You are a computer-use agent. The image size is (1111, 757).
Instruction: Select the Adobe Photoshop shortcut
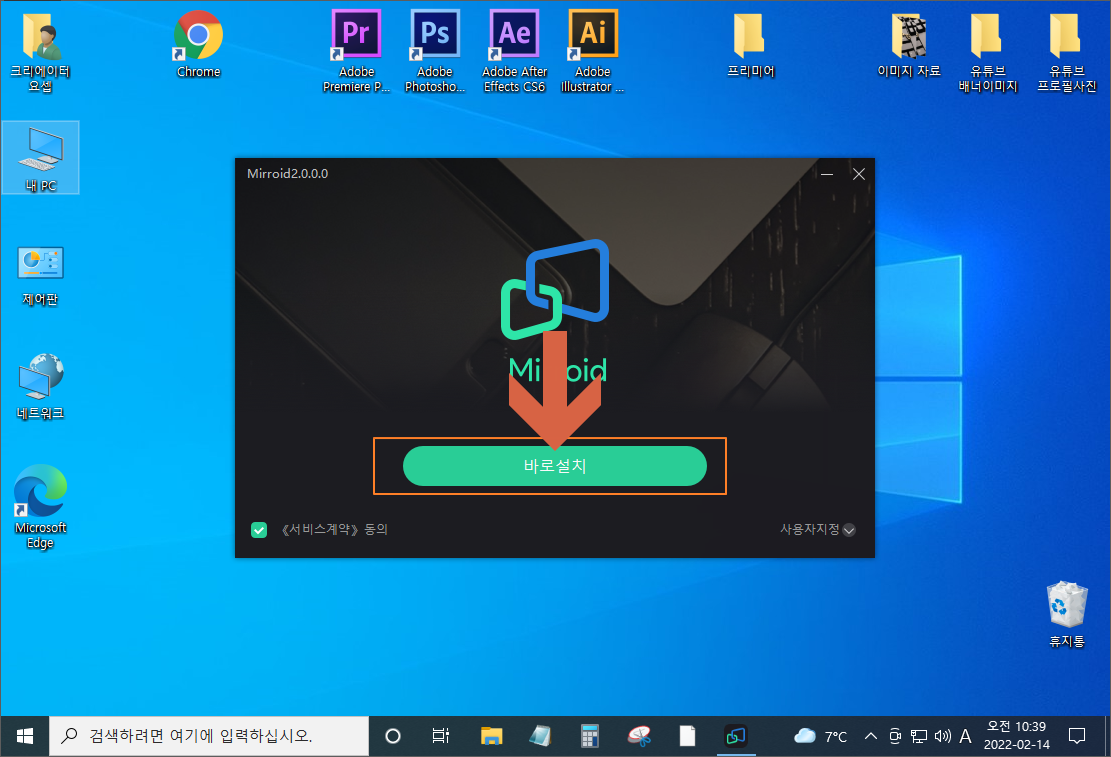click(x=435, y=52)
